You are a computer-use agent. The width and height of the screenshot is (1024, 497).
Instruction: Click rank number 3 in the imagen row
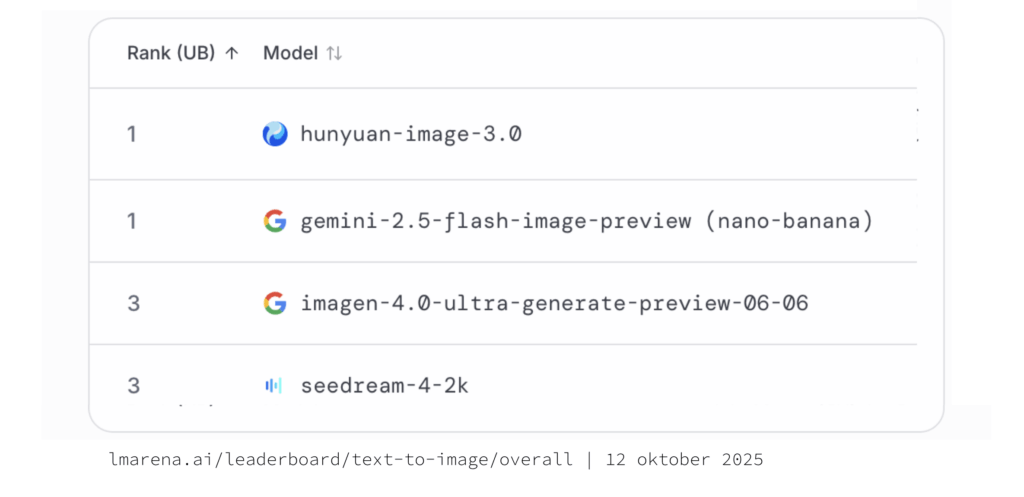coord(133,303)
